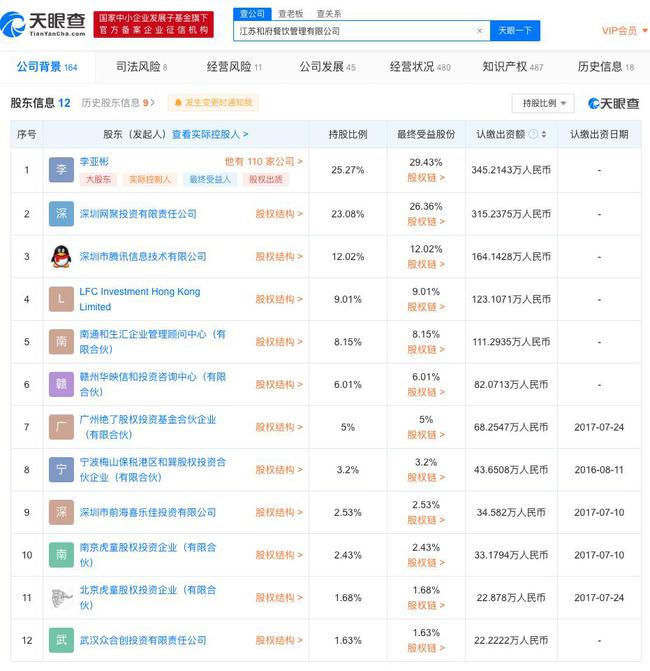This screenshot has height=671, width=650.
Task: Open 股权结构 for 武汉众合创投资有限责任公司
Action: pyautogui.click(x=279, y=640)
